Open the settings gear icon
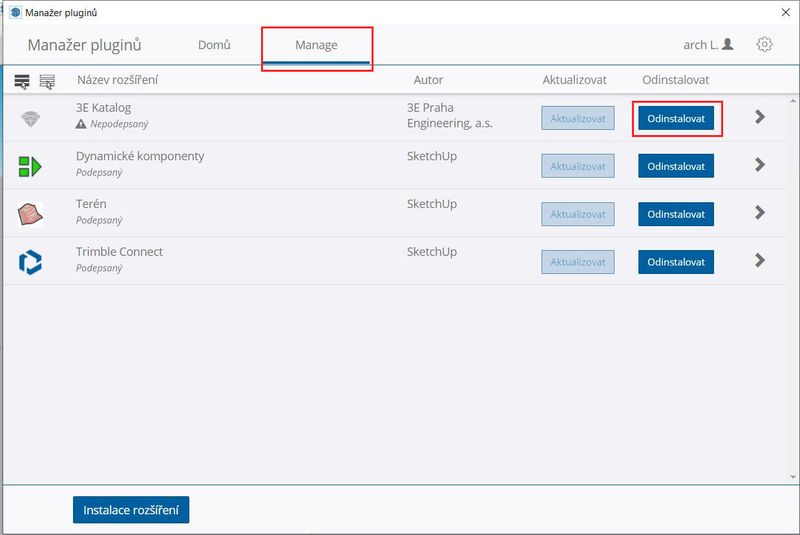The width and height of the screenshot is (800, 535). (x=764, y=44)
